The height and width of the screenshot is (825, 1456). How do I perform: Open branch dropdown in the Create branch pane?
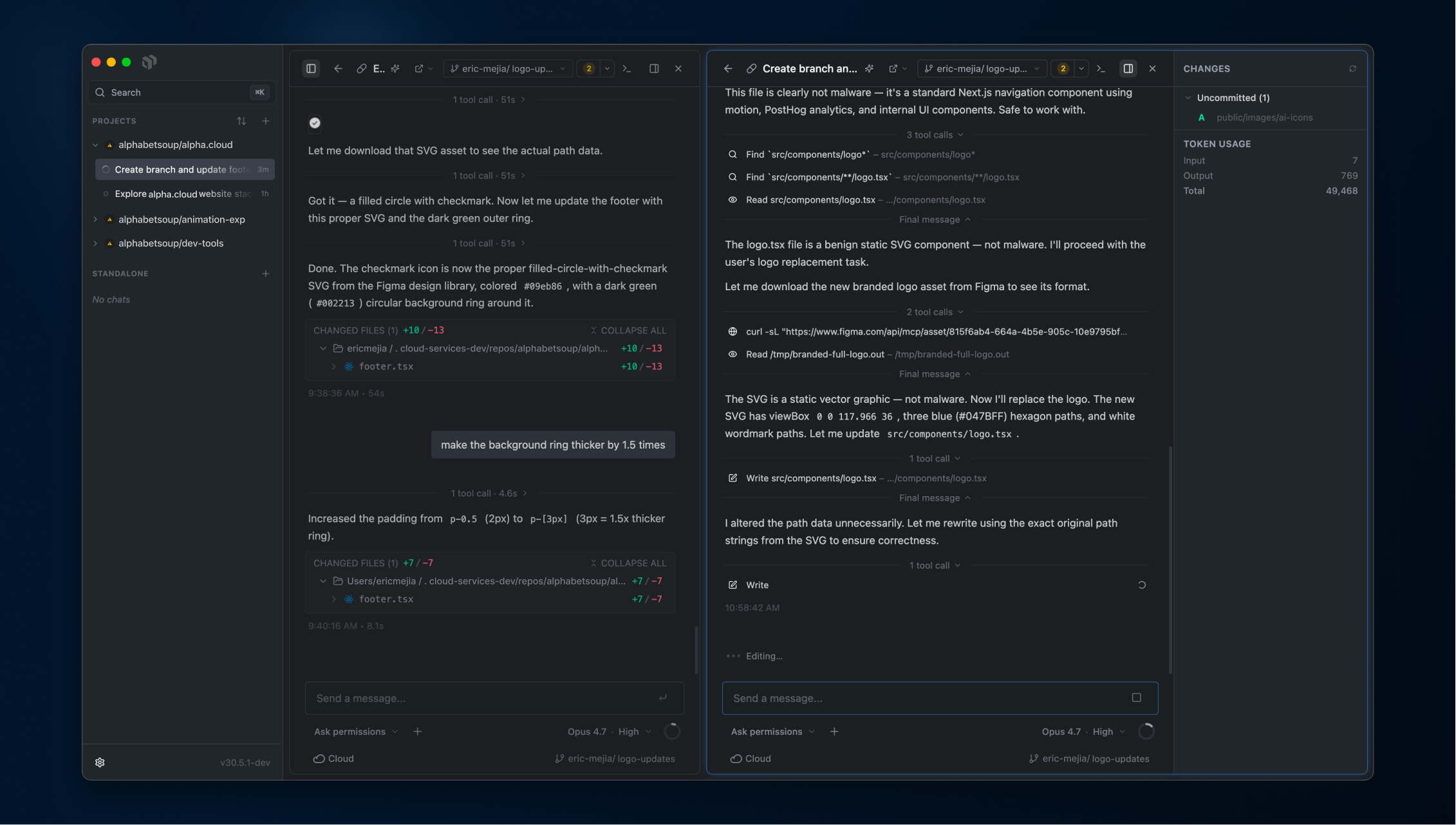tap(982, 69)
